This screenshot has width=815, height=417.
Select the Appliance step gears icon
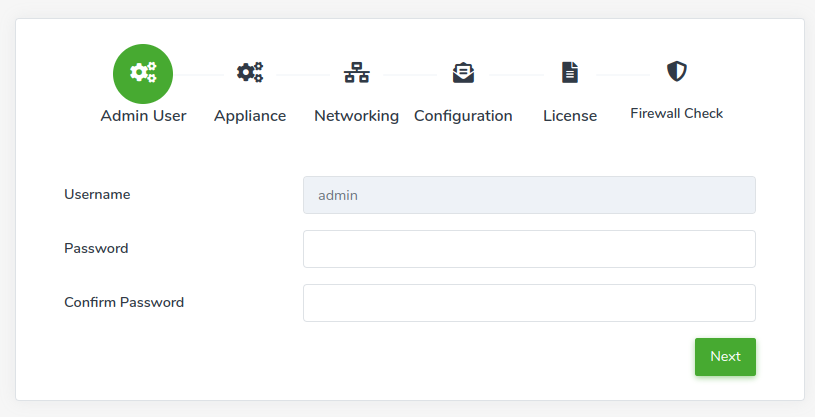[250, 72]
